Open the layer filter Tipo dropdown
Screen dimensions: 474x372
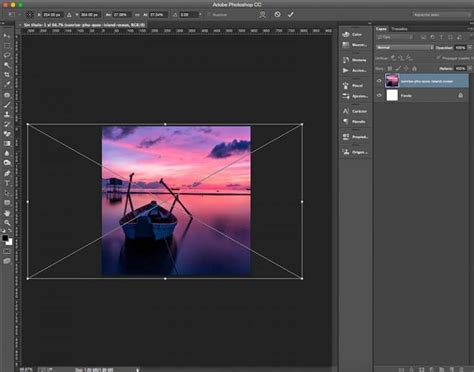pyautogui.click(x=395, y=37)
